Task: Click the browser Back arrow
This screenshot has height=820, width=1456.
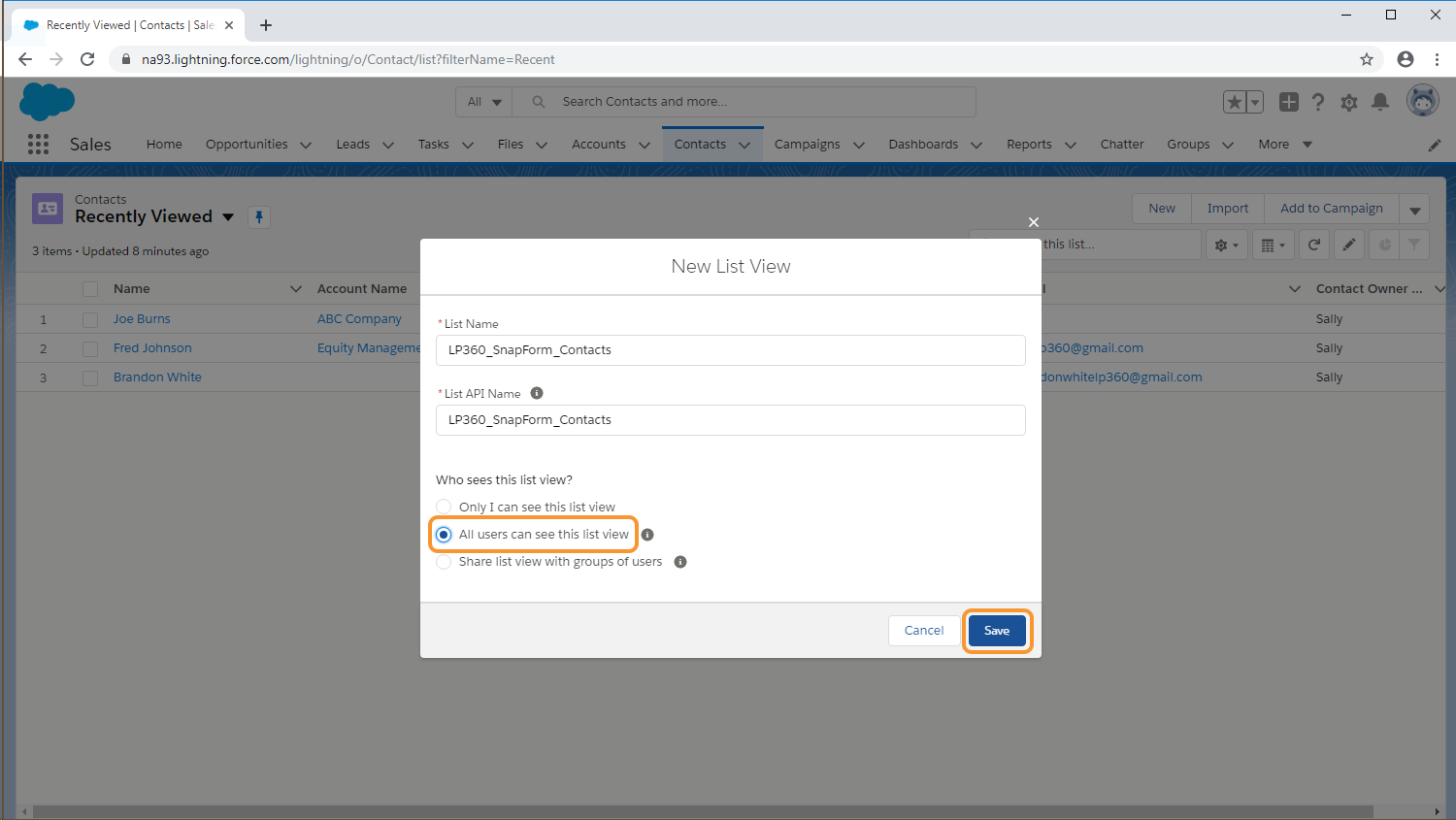Action: [x=25, y=59]
